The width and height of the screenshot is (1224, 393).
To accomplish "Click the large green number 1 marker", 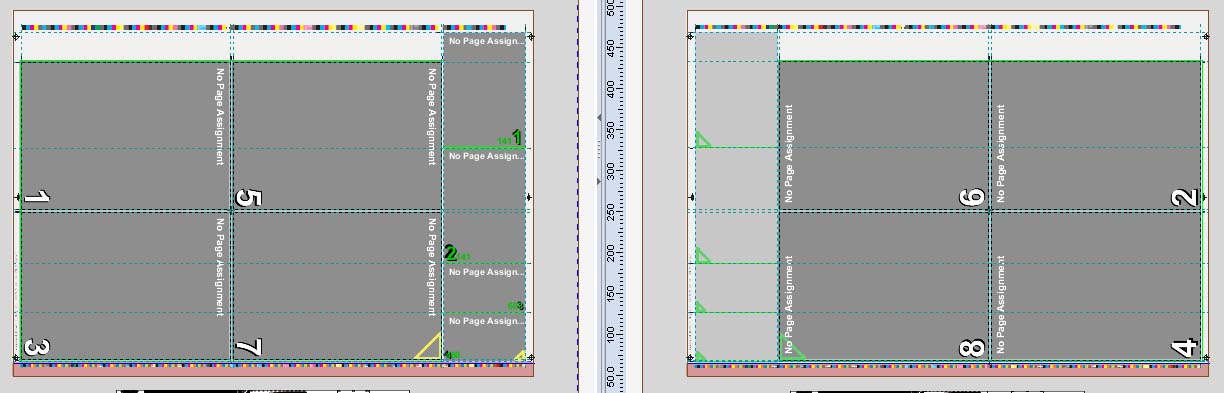I will [x=517, y=137].
